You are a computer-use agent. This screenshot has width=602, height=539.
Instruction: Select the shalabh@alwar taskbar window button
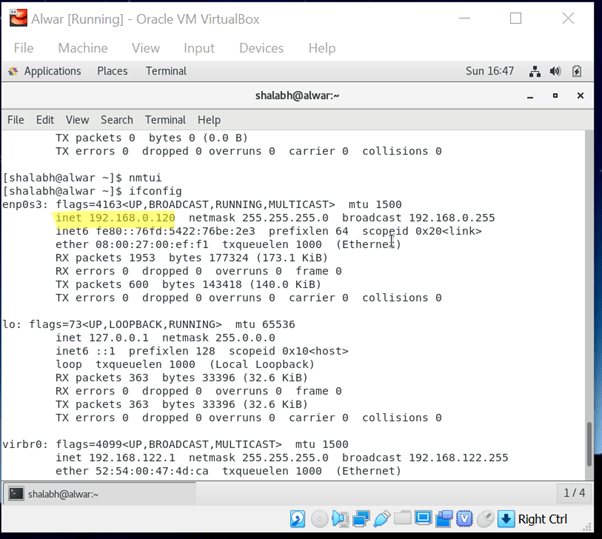58,493
